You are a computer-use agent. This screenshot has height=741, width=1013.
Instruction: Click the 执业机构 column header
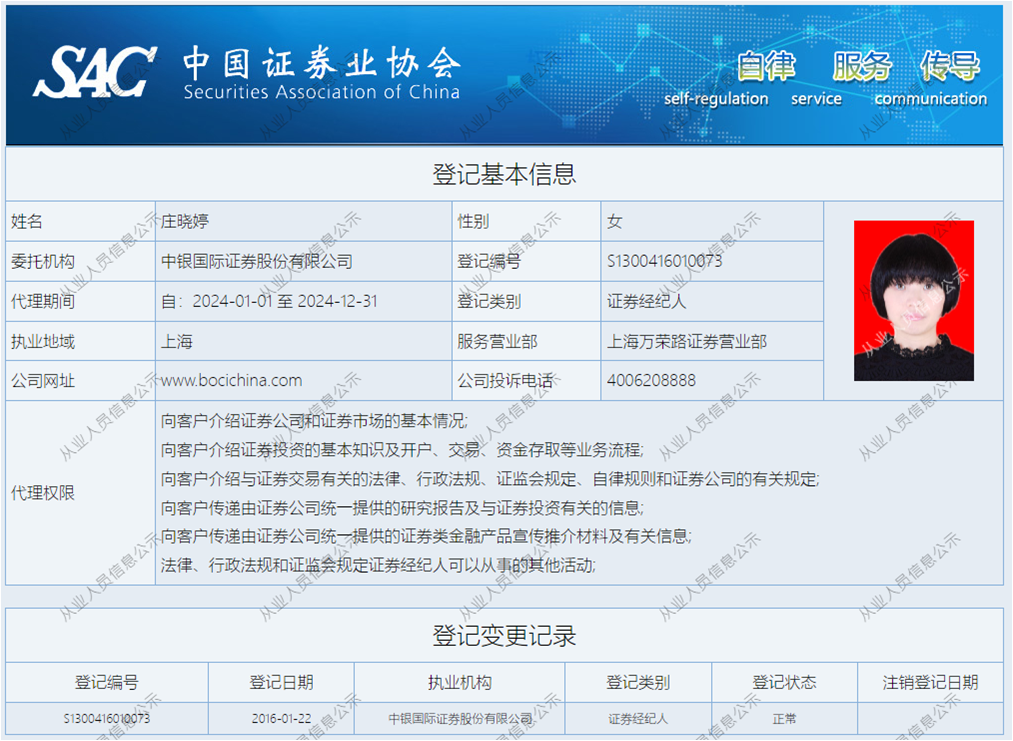coord(459,682)
